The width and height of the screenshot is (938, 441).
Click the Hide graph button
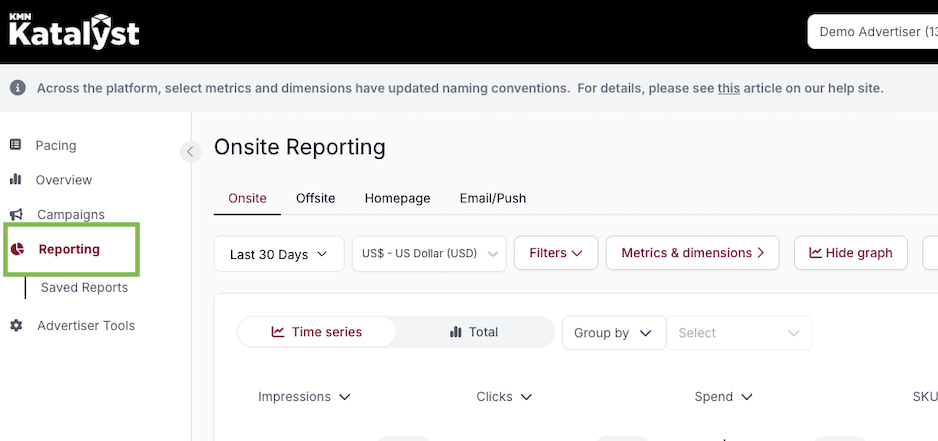tap(851, 253)
